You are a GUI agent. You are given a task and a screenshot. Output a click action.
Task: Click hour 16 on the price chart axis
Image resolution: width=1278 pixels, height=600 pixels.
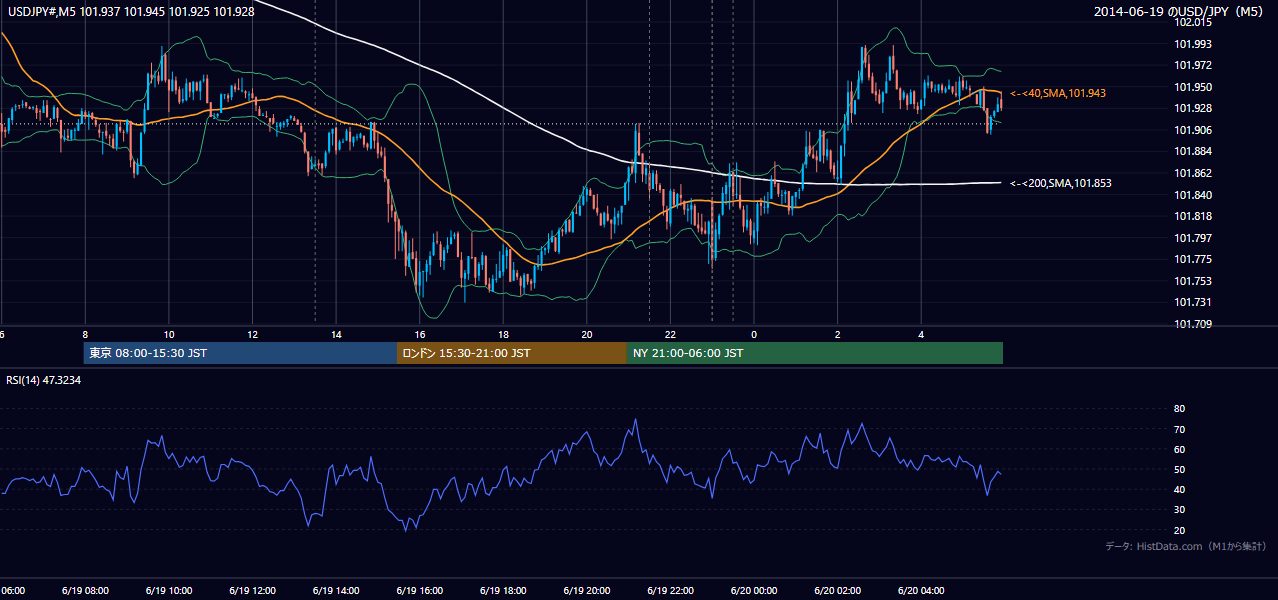click(420, 335)
